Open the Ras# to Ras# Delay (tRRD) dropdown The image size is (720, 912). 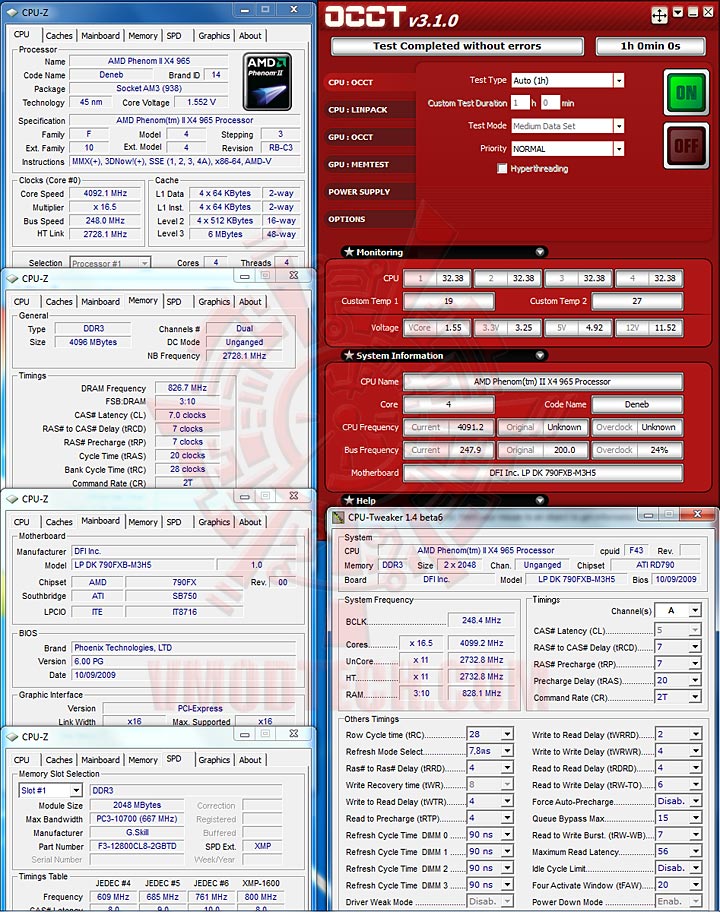507,768
